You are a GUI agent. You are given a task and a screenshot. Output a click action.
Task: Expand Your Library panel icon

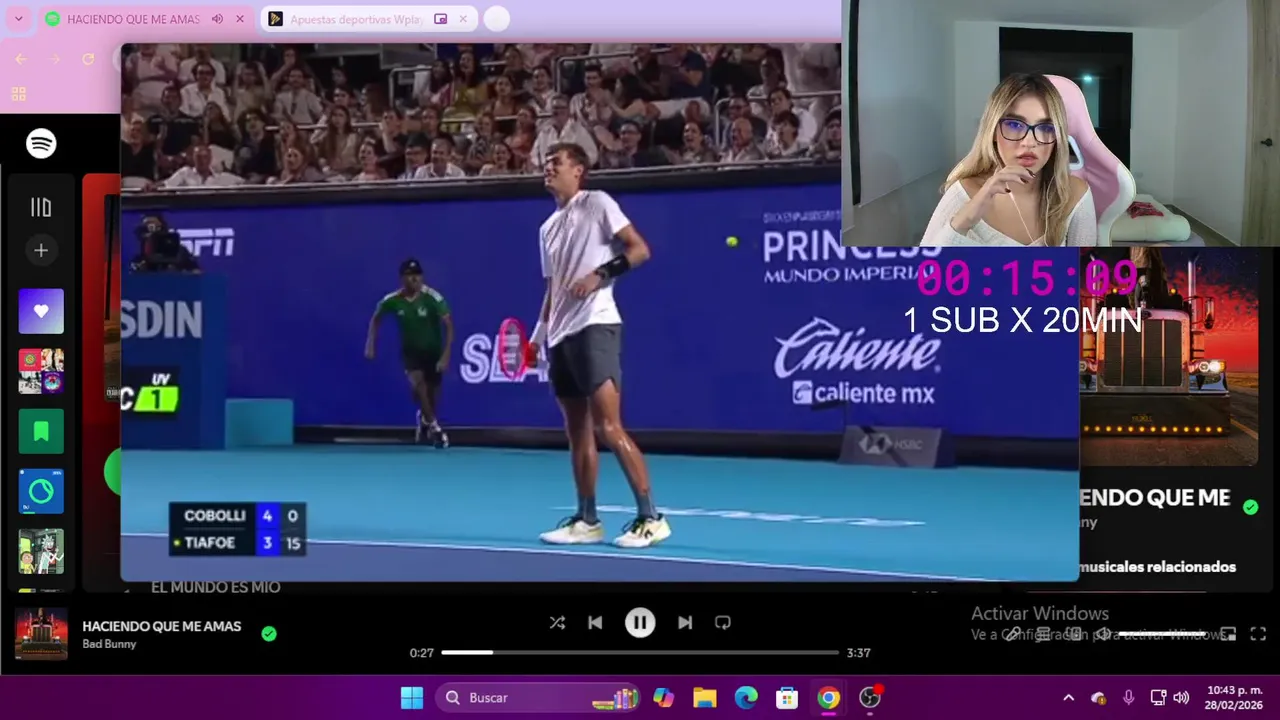41,207
